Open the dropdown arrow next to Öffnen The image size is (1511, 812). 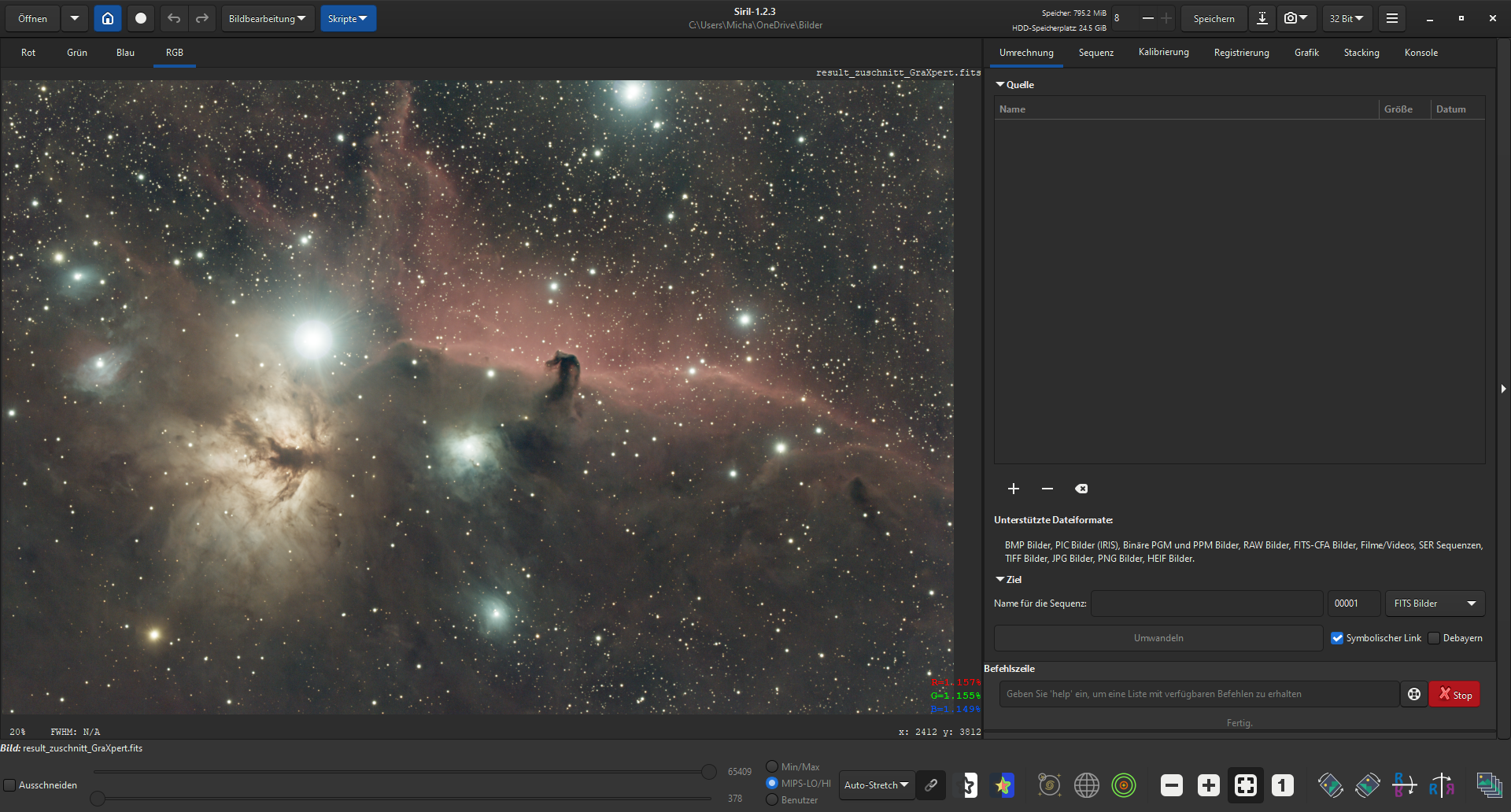point(75,18)
